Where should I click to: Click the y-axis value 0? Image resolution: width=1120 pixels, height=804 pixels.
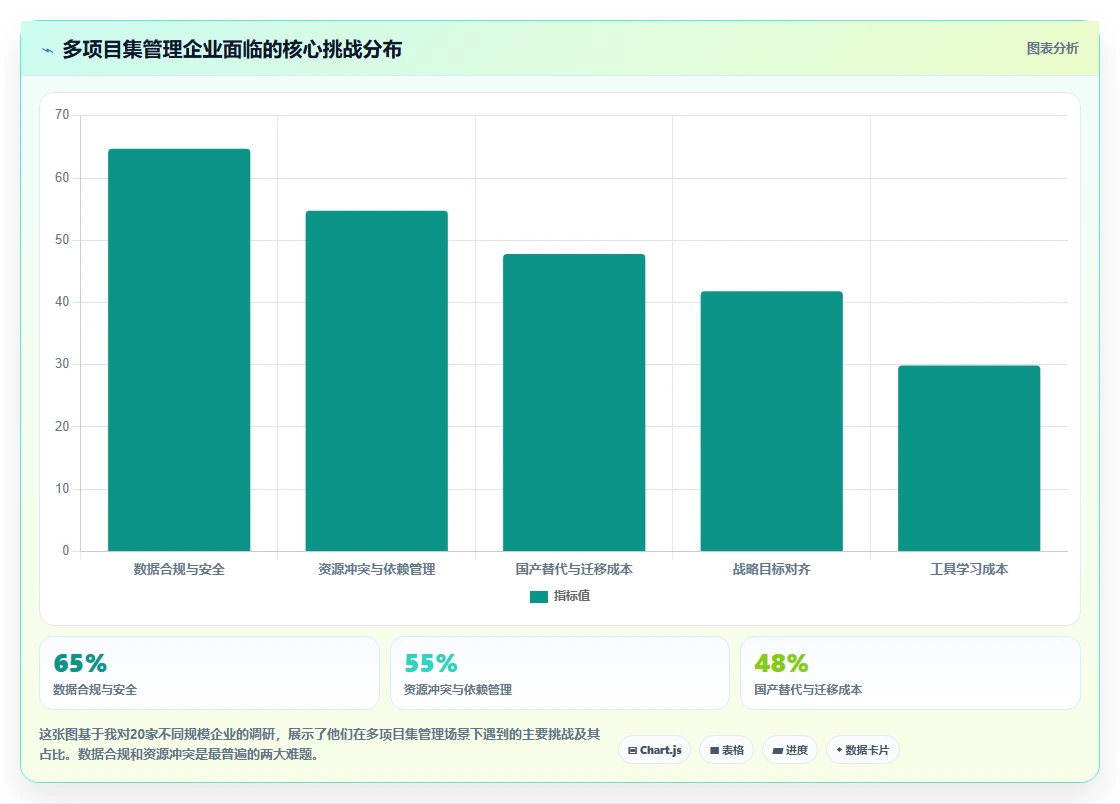click(66, 551)
